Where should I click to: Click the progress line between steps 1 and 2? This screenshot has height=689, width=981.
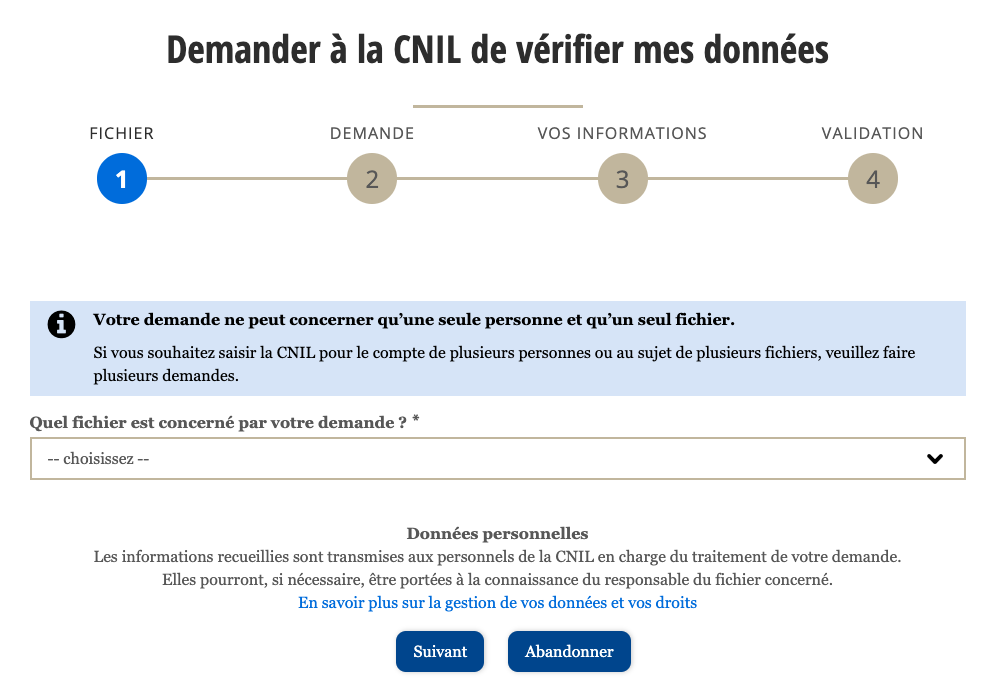pos(247,178)
